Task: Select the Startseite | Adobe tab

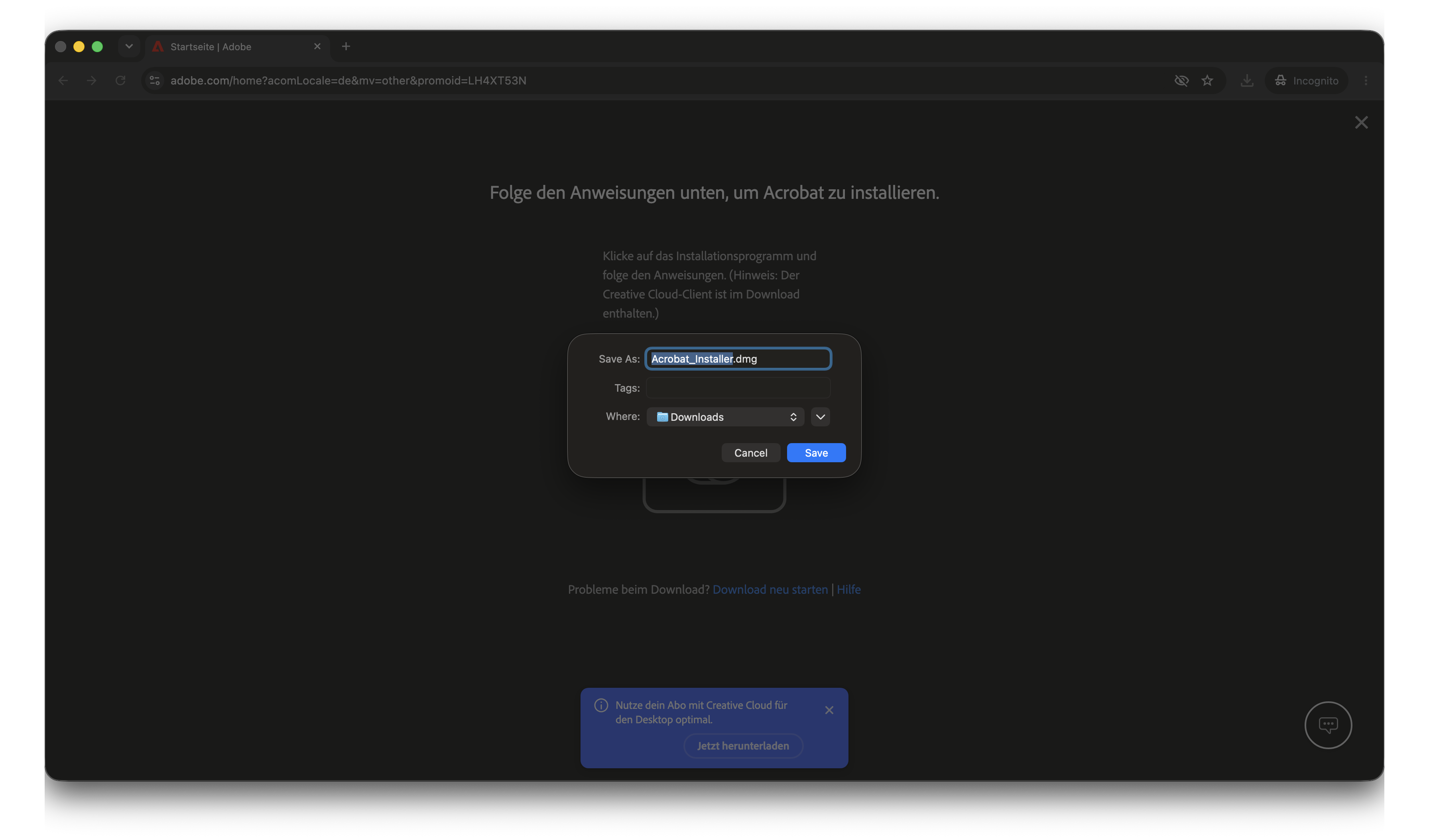Action: [x=238, y=47]
